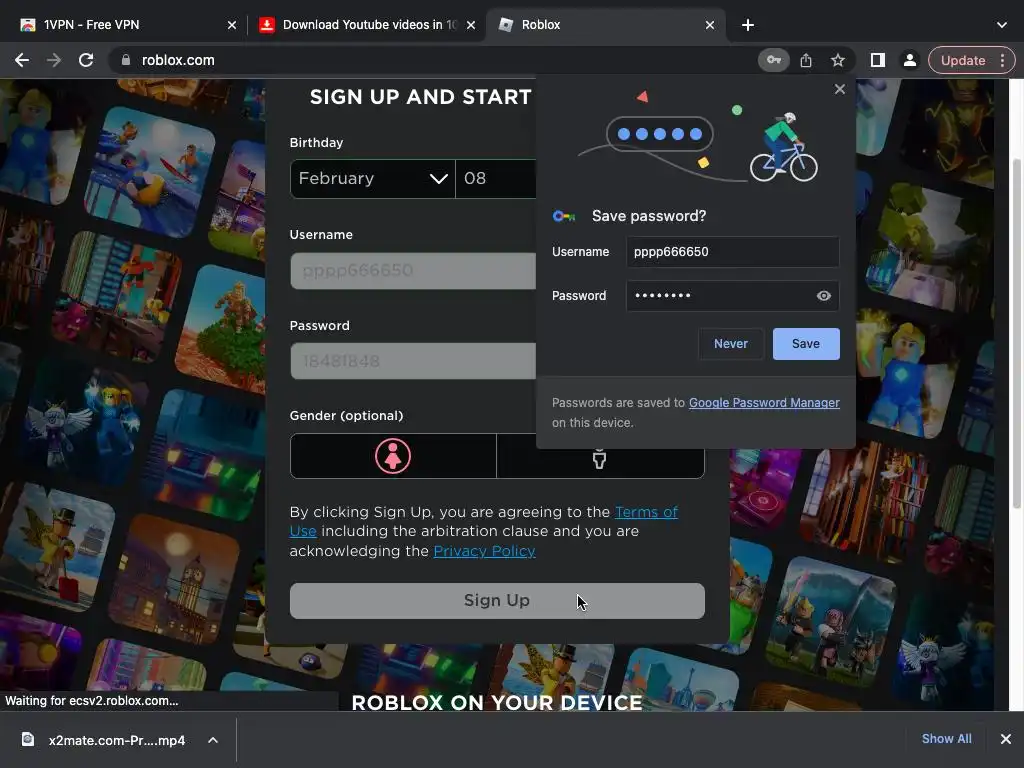Select the female gender icon
Viewport: 1024px width, 768px height.
coord(392,456)
